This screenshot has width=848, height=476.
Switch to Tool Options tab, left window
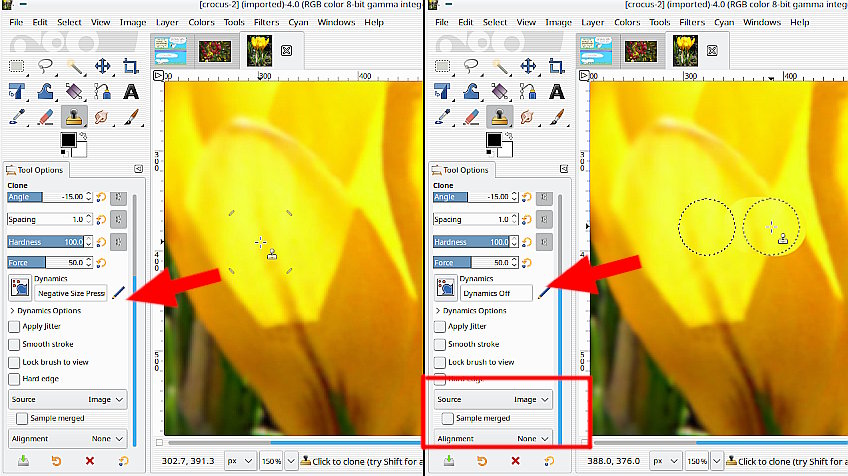(35, 170)
